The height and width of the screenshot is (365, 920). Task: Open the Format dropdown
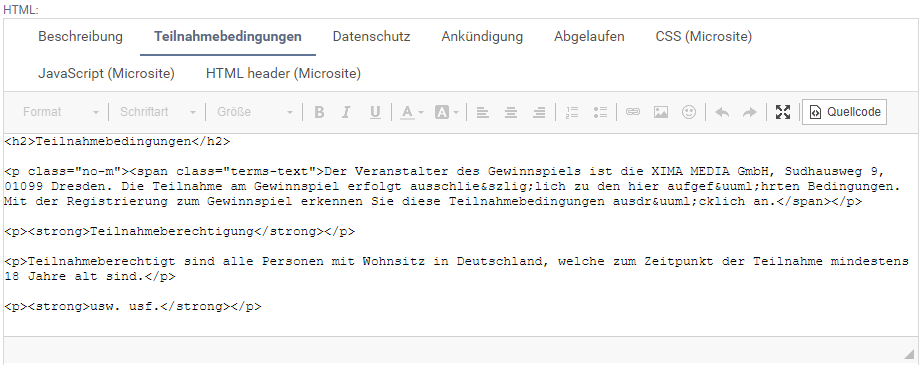[x=60, y=112]
